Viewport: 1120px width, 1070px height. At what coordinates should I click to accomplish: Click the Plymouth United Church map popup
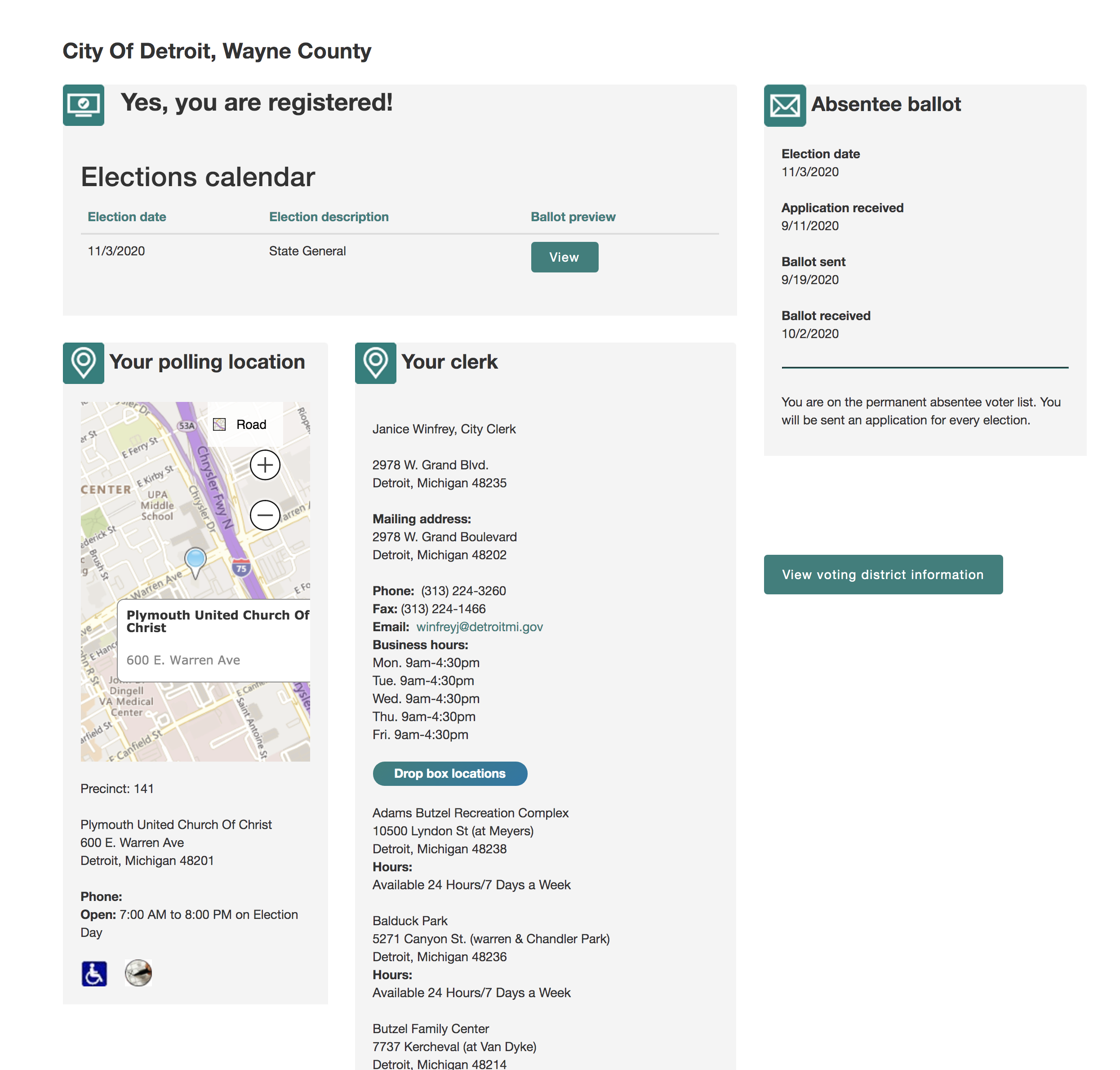[217, 639]
